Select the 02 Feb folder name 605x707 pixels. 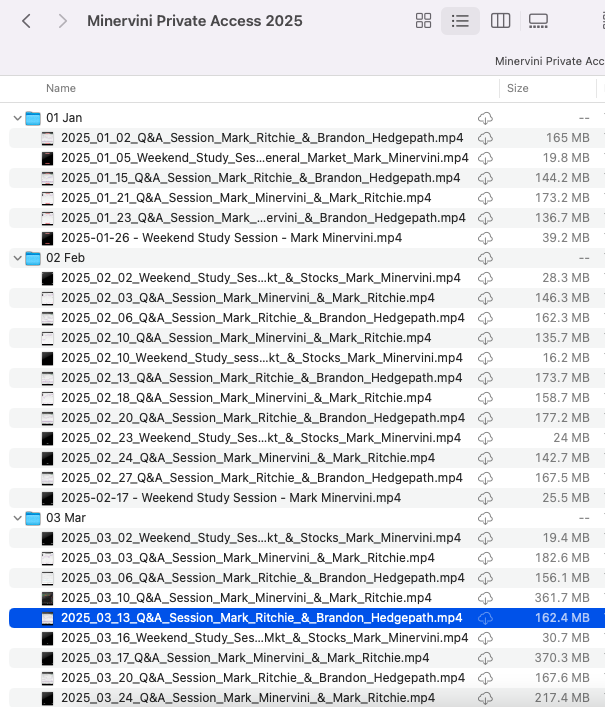pos(65,257)
